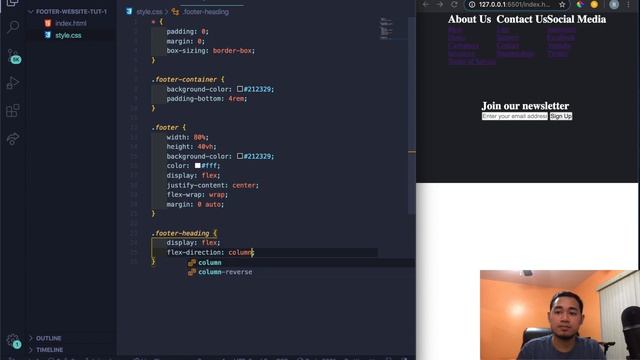
Task: Click the 'About Us' heading on page
Action: (x=469, y=19)
